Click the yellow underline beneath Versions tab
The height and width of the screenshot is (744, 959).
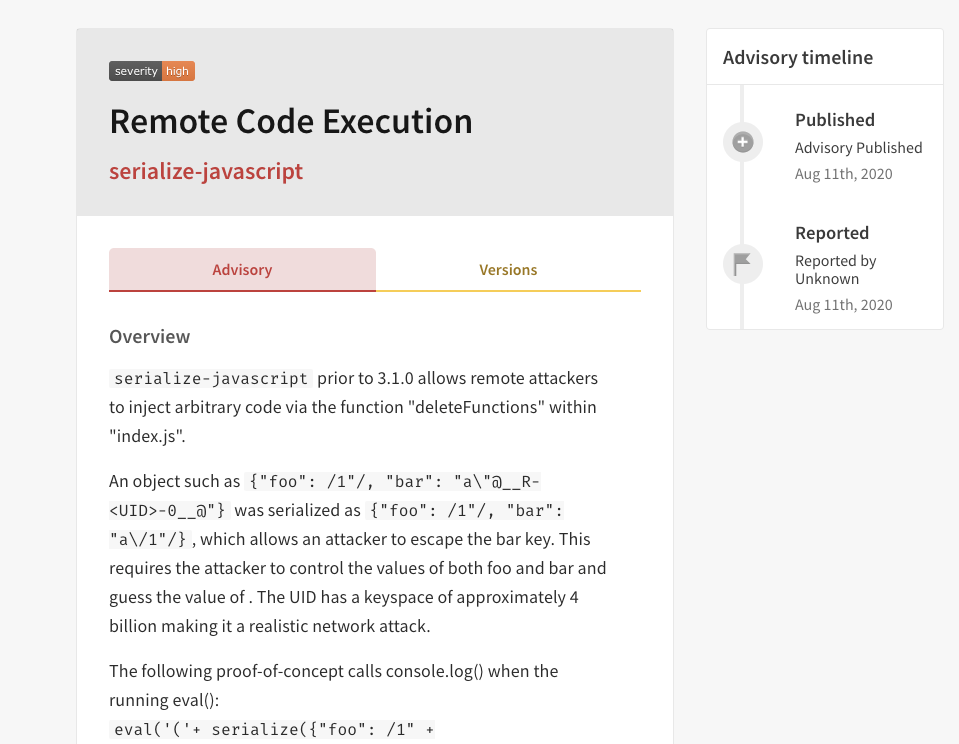(507, 291)
